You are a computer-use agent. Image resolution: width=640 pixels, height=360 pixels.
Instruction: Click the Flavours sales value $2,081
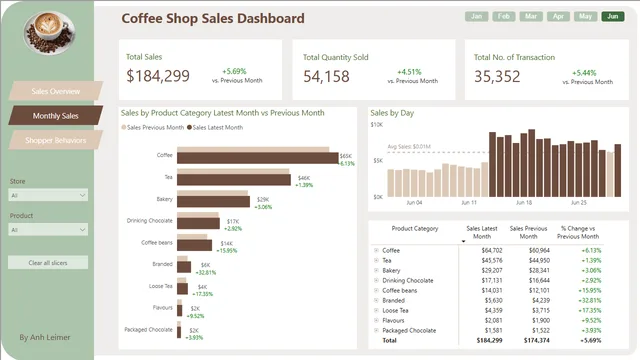click(x=493, y=320)
